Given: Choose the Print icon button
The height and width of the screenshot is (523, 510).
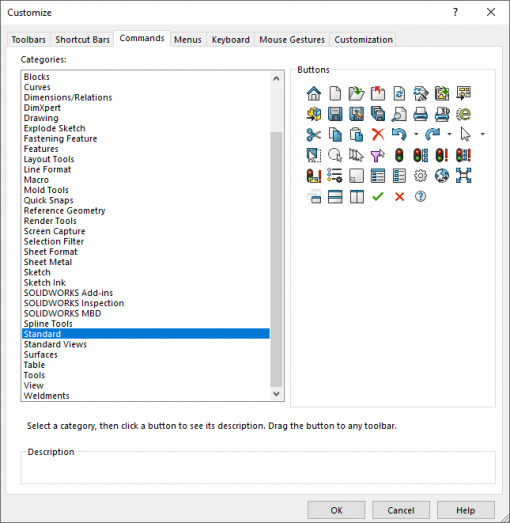Looking at the screenshot, I should point(420,114).
